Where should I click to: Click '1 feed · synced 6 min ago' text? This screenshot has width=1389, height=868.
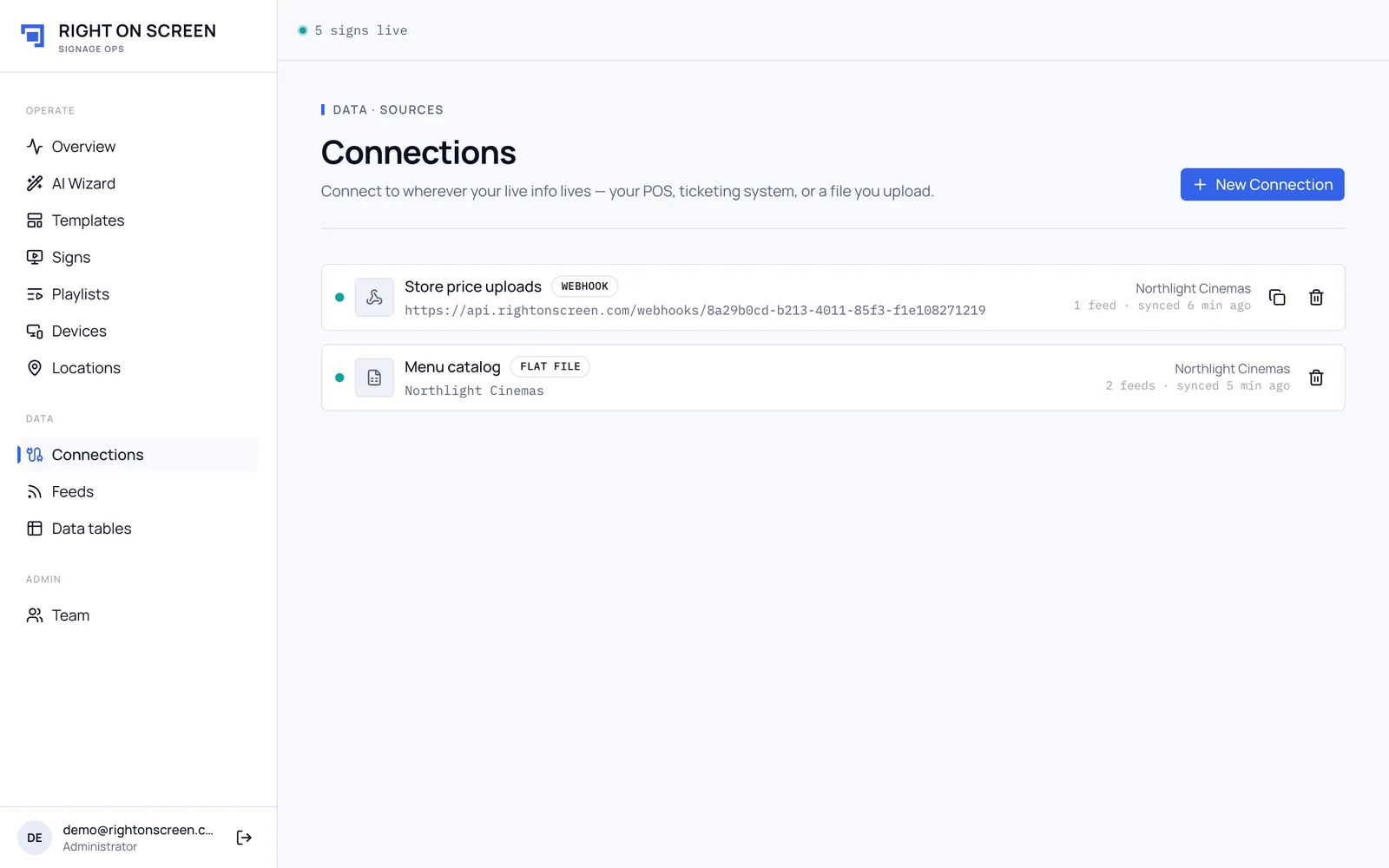(x=1162, y=306)
